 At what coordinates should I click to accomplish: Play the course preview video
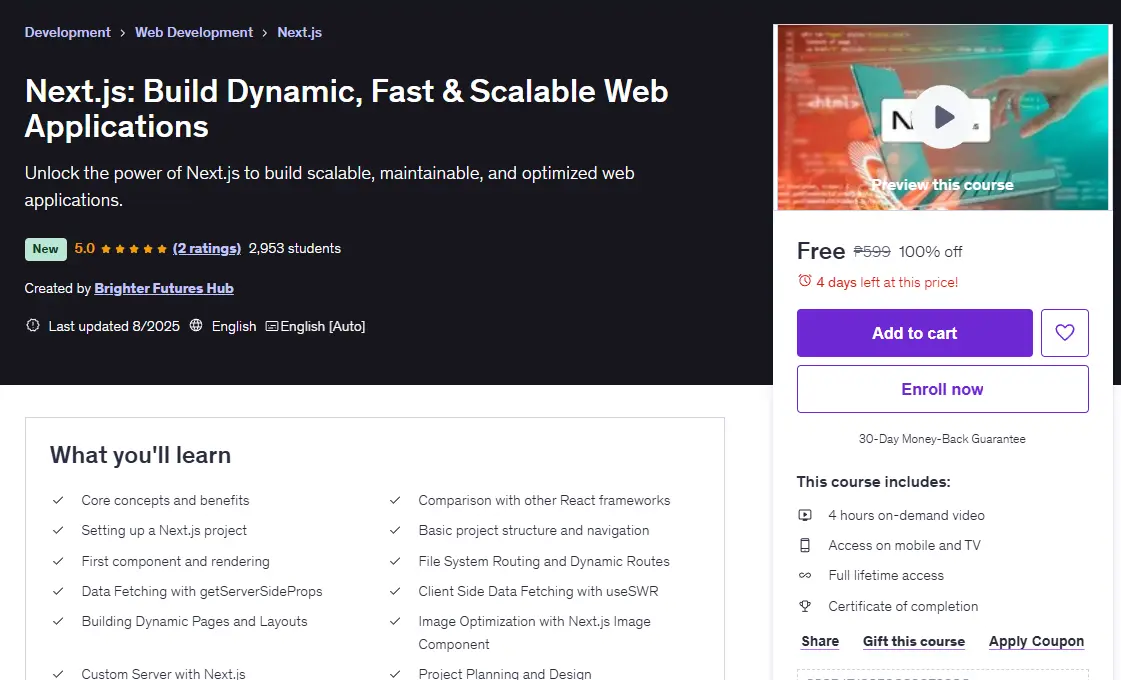pyautogui.click(x=943, y=117)
